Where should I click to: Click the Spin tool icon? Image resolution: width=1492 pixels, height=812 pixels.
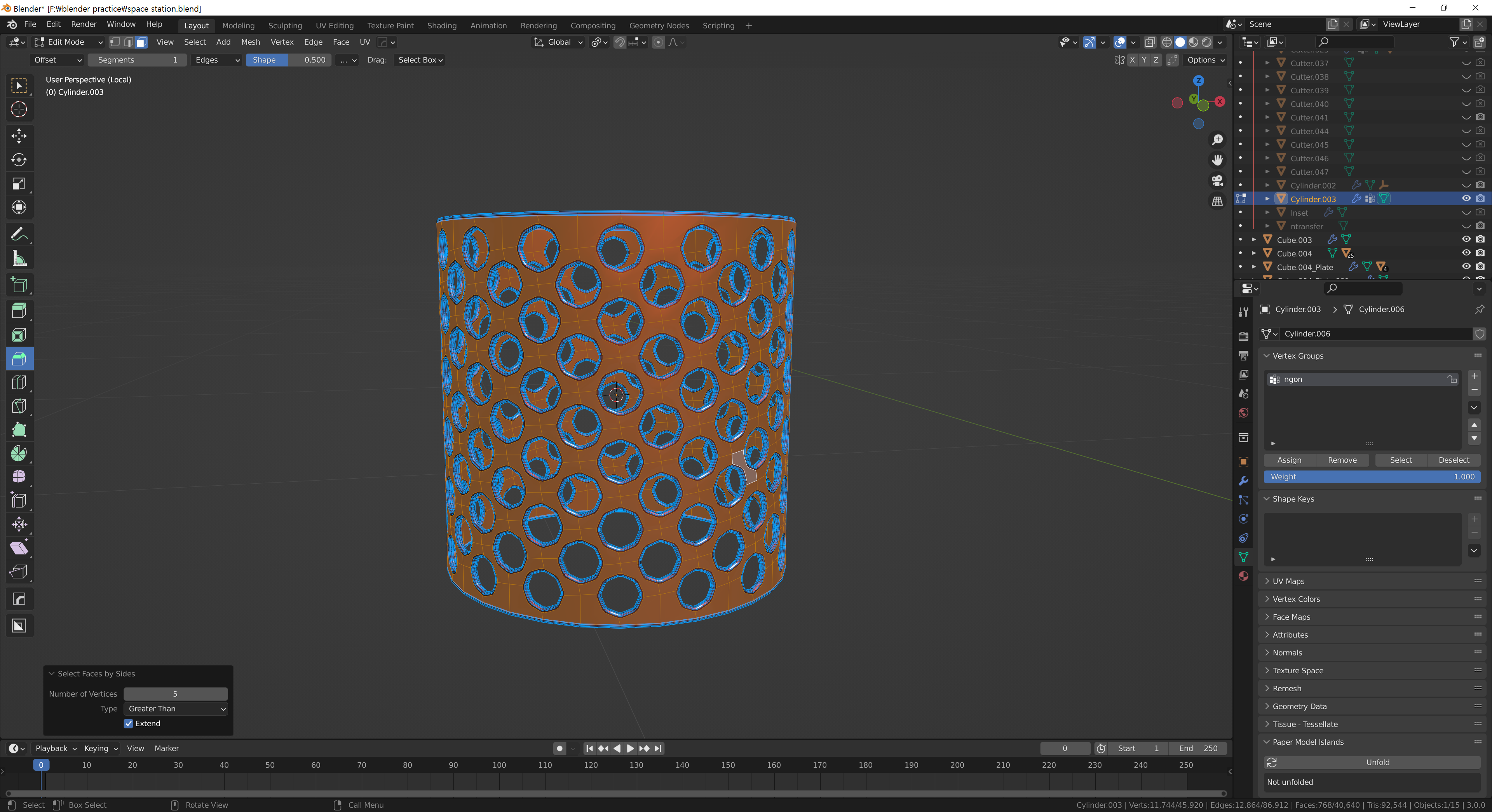19,453
